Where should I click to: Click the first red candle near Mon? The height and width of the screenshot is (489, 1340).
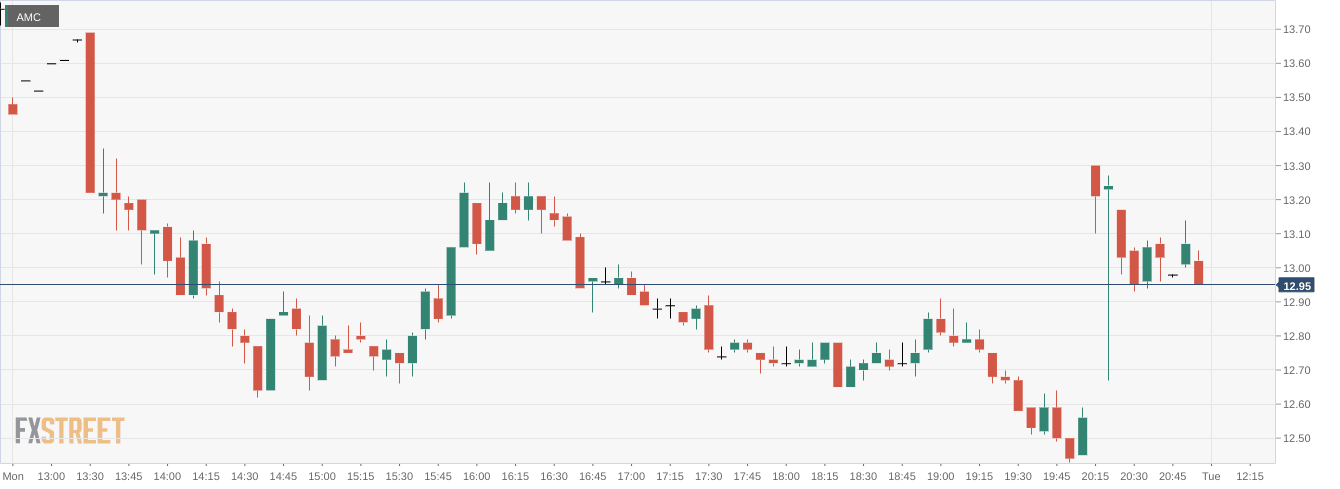pyautogui.click(x=13, y=109)
